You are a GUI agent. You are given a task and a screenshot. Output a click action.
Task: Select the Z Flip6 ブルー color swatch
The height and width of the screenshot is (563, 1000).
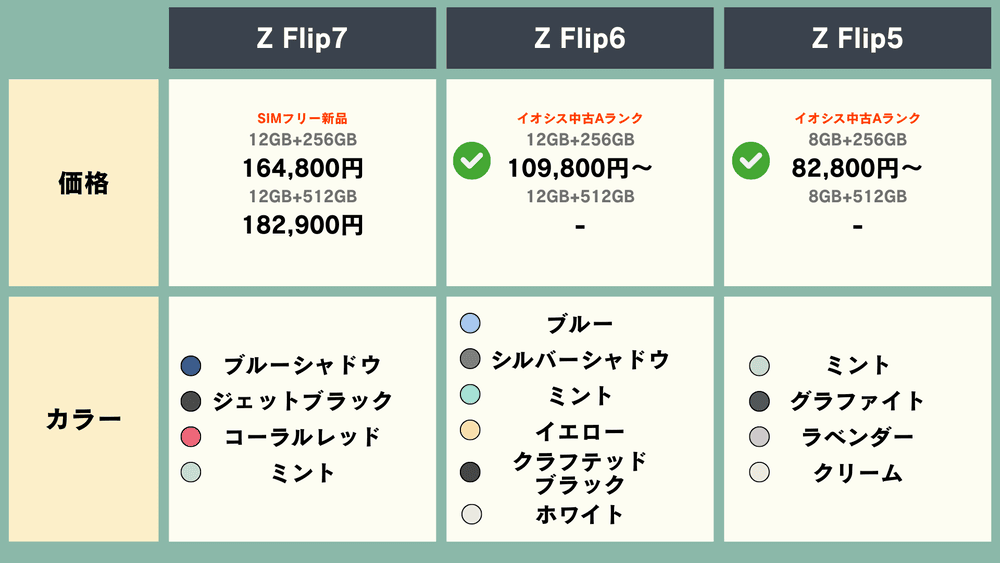tap(471, 323)
